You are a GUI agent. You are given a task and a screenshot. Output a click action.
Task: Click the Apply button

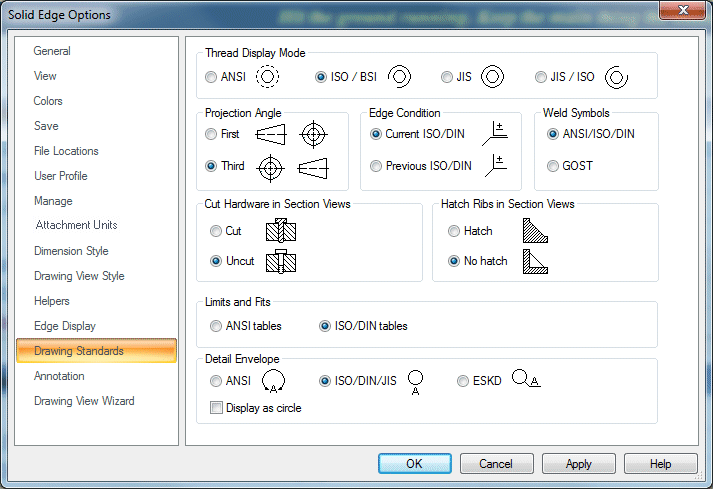click(579, 464)
